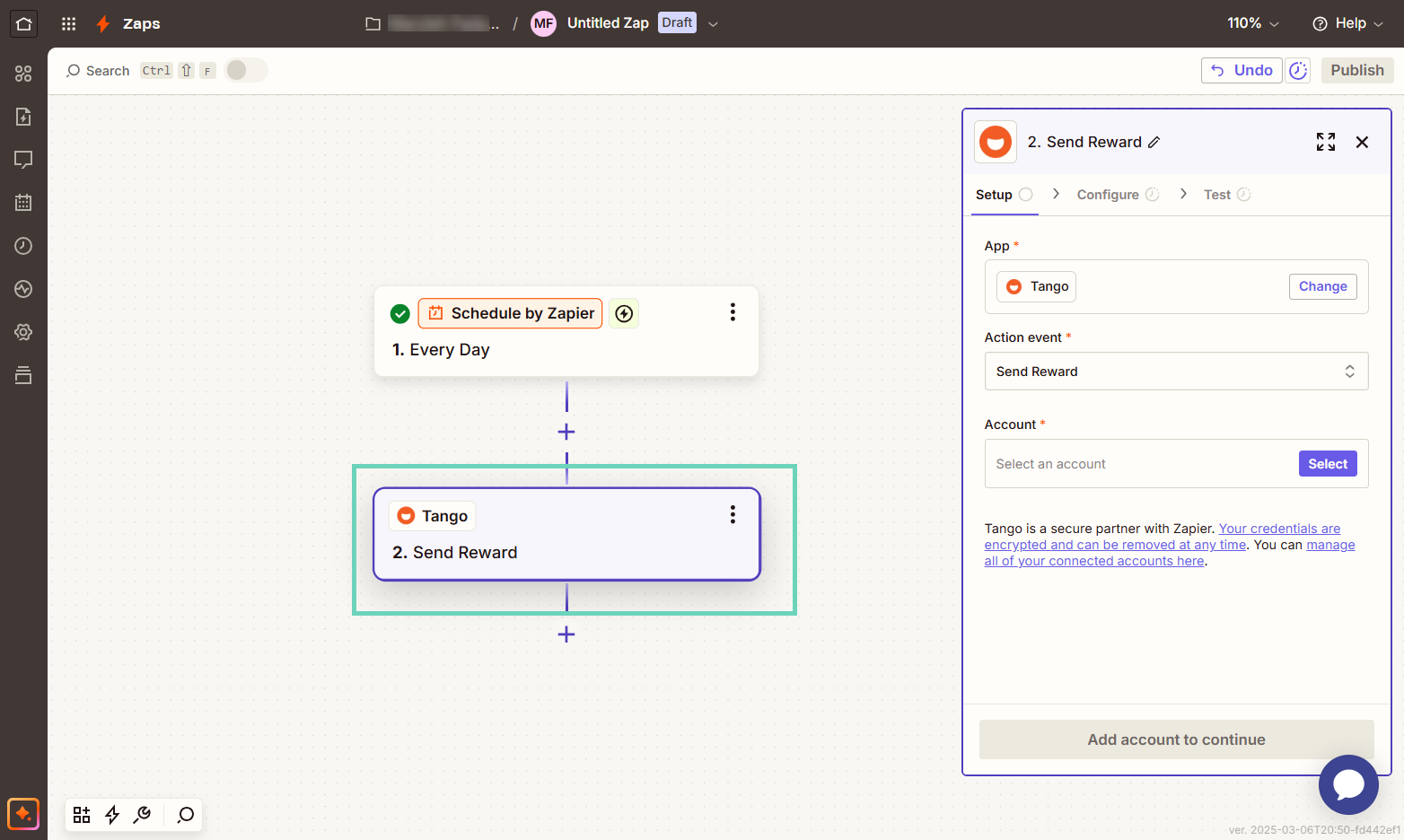Image resolution: width=1404 pixels, height=840 pixels.
Task: Open the Action event Send Reward dropdown
Action: click(x=1176, y=372)
